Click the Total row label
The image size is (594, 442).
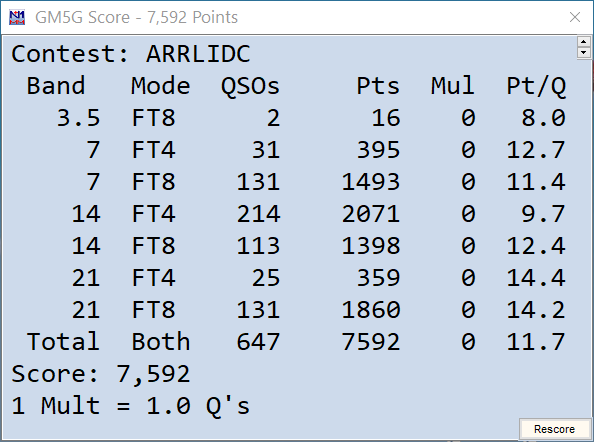point(63,342)
